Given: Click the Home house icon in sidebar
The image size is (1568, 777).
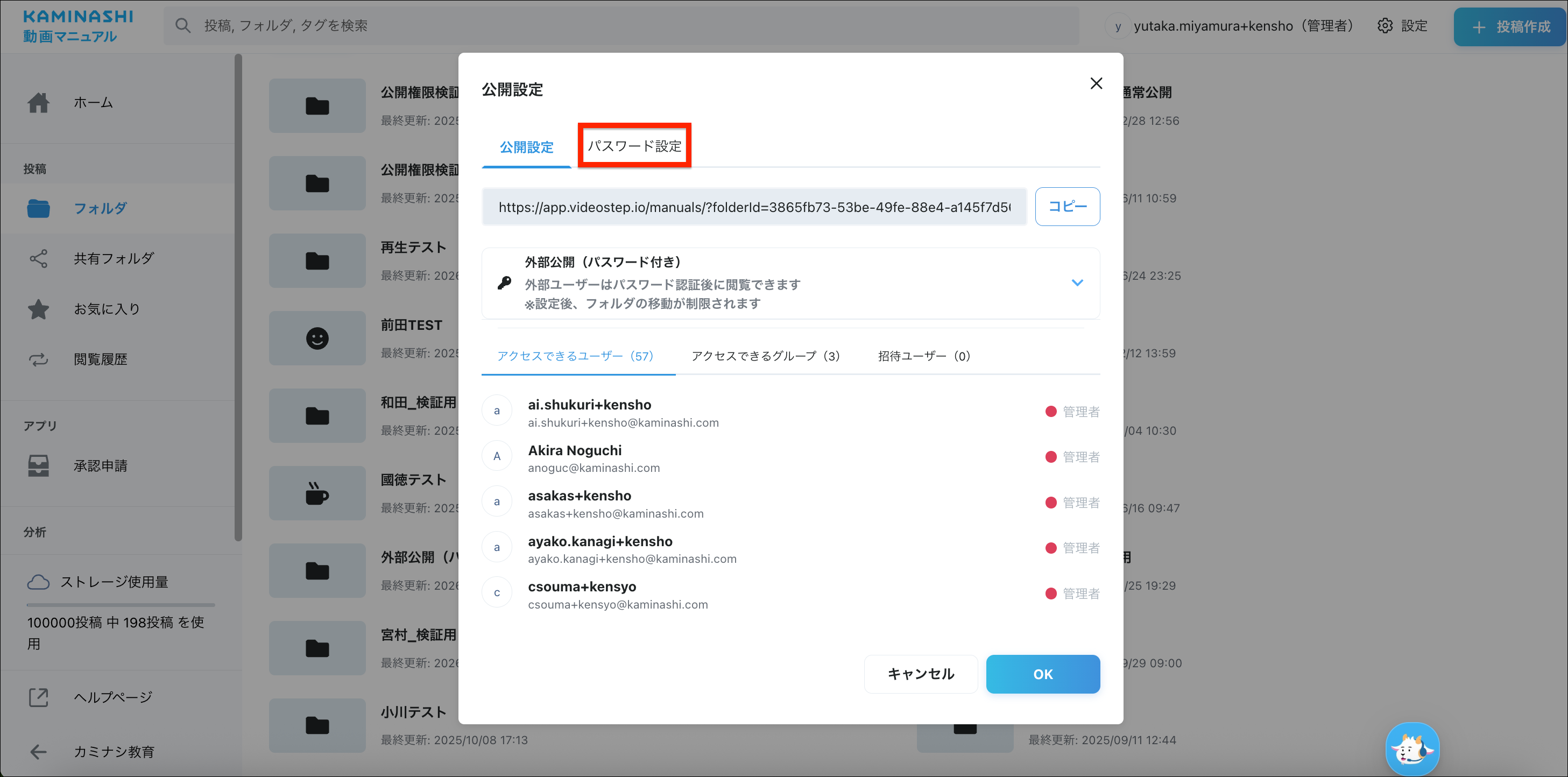Looking at the screenshot, I should click(x=38, y=103).
